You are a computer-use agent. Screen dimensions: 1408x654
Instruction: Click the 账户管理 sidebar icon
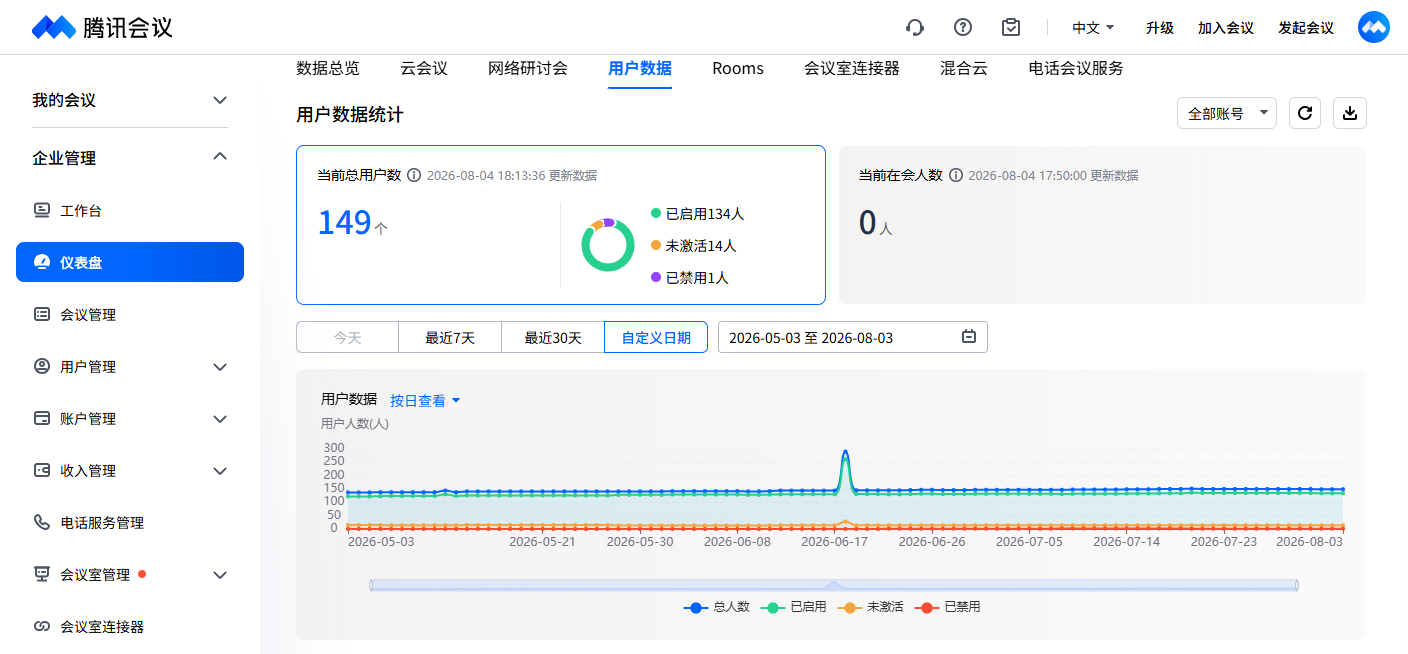42,418
